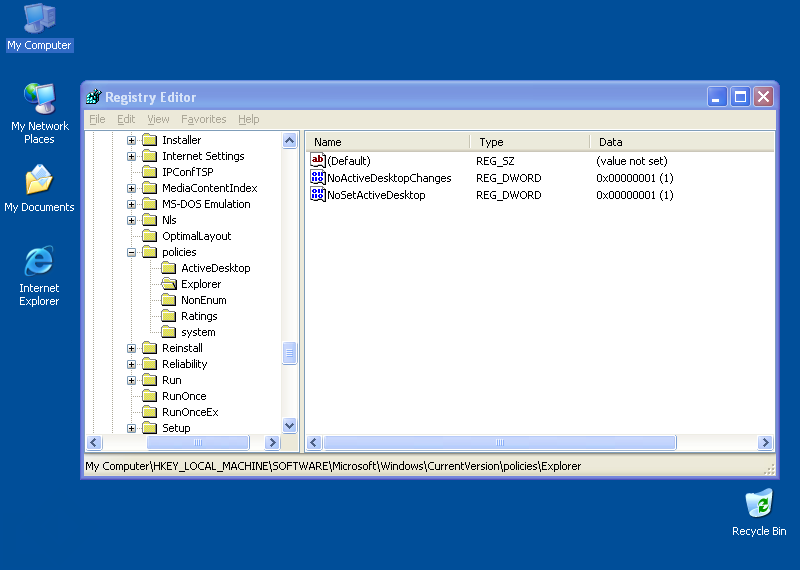Click the Reinstall folder icon
Viewport: 800px width, 570px height.
(x=149, y=348)
